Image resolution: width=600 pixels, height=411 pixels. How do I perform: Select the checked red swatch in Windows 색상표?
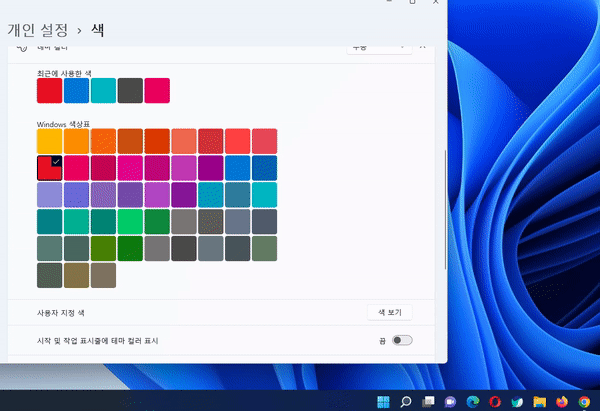tap(49, 168)
